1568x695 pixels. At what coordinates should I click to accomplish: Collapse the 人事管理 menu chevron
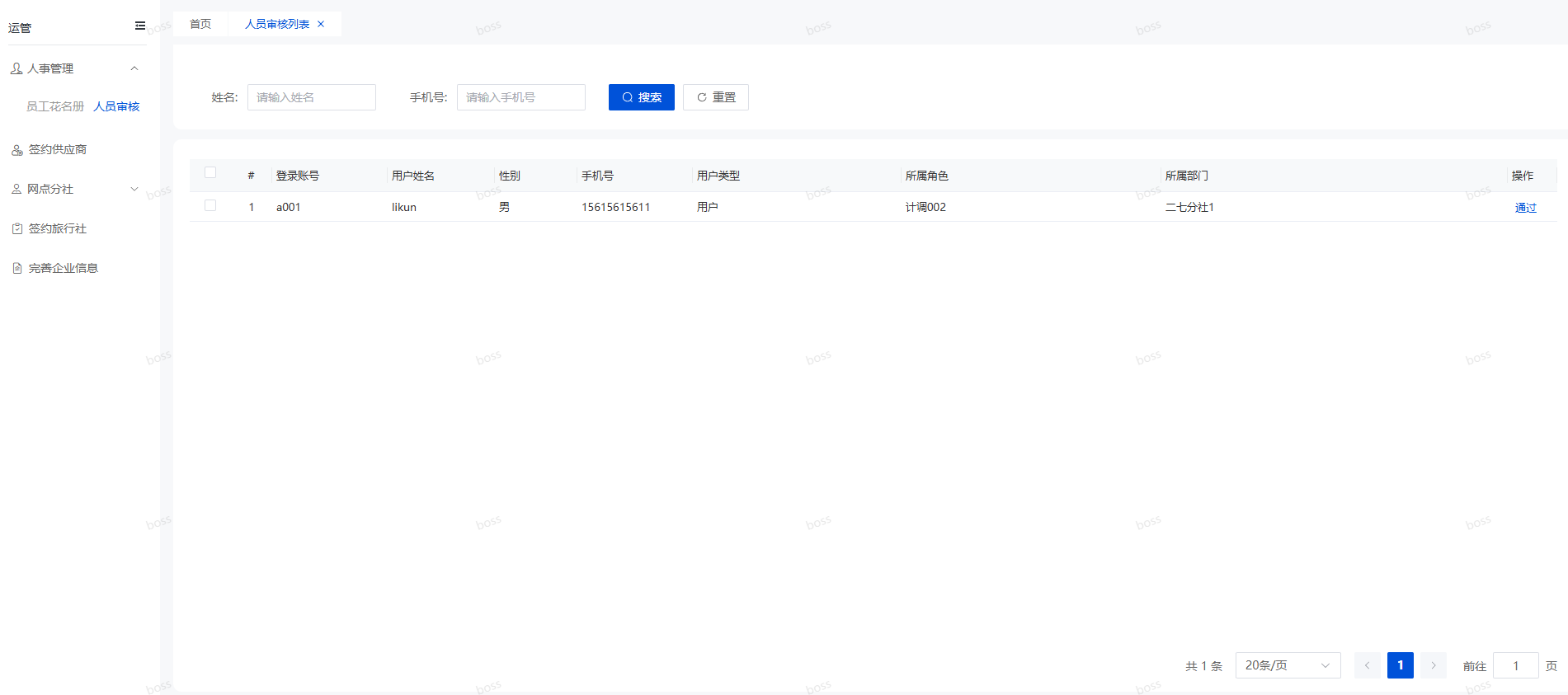[134, 68]
